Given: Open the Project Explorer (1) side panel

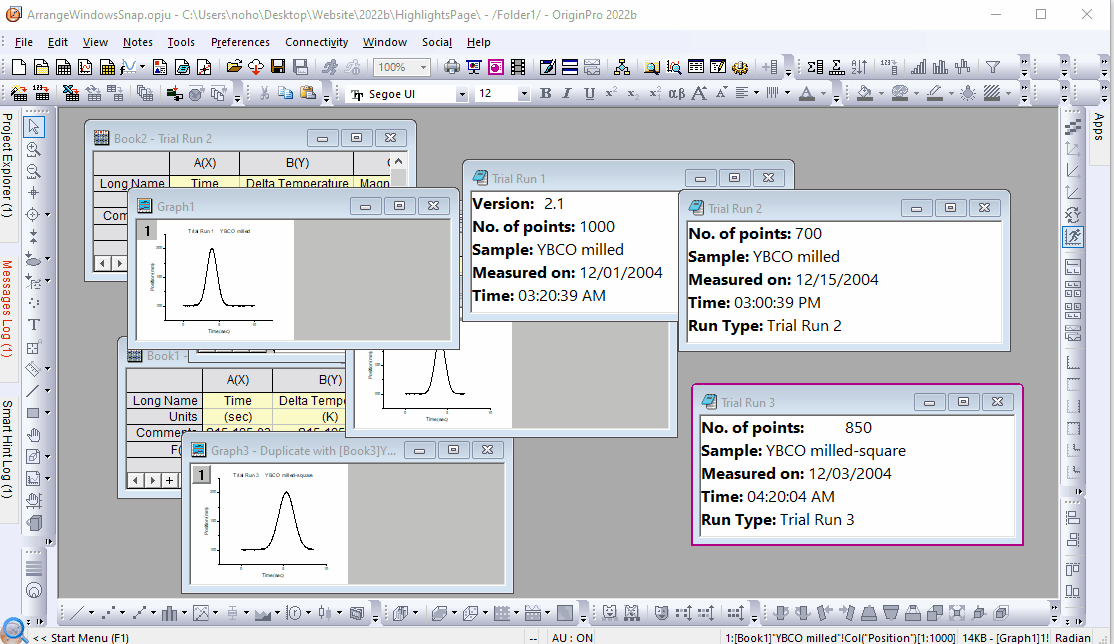Looking at the screenshot, I should click(7, 165).
